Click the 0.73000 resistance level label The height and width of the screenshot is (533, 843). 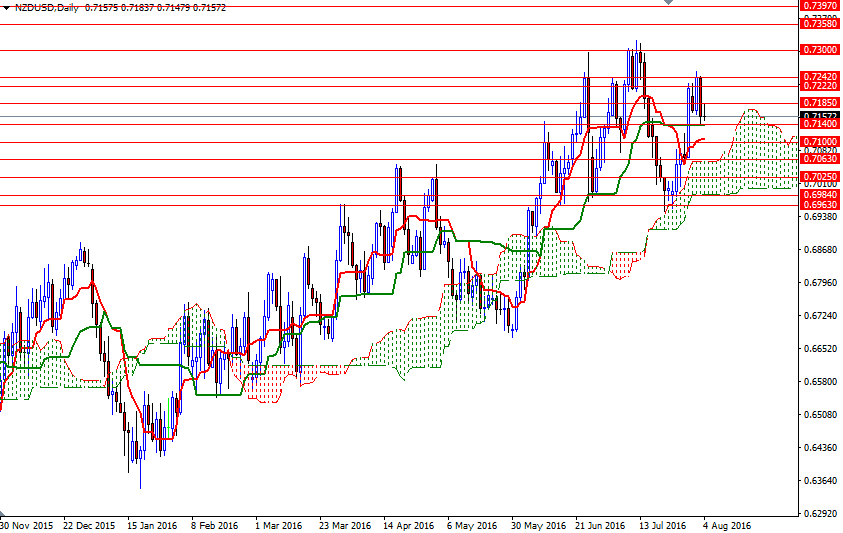point(820,50)
